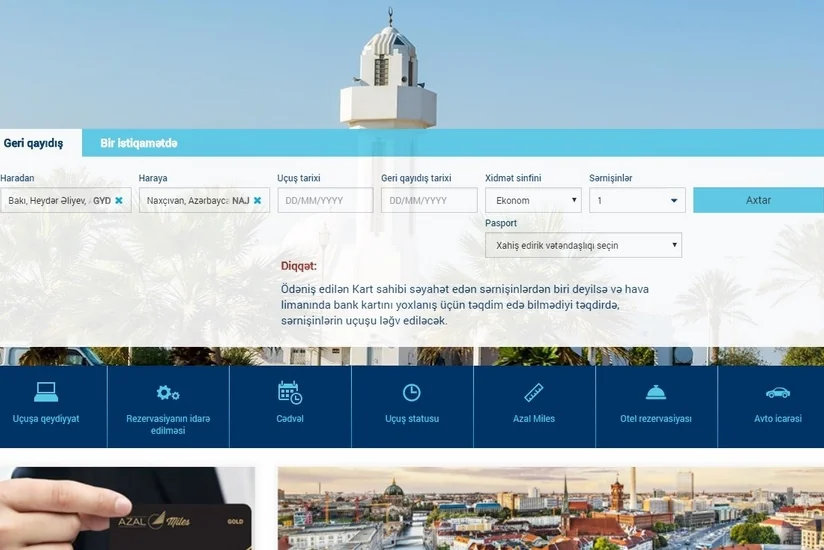Open Rezervasiyanın idarə edilməsi link
824x550 pixels.
tap(168, 424)
